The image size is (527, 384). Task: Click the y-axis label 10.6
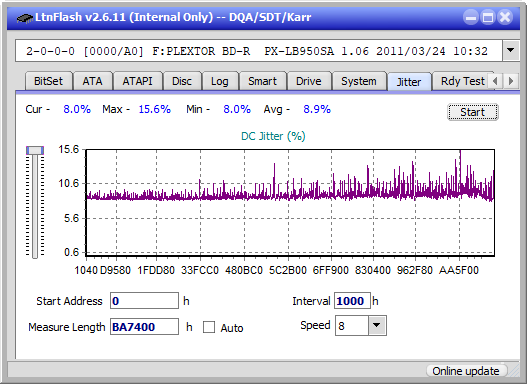pyautogui.click(x=69, y=183)
